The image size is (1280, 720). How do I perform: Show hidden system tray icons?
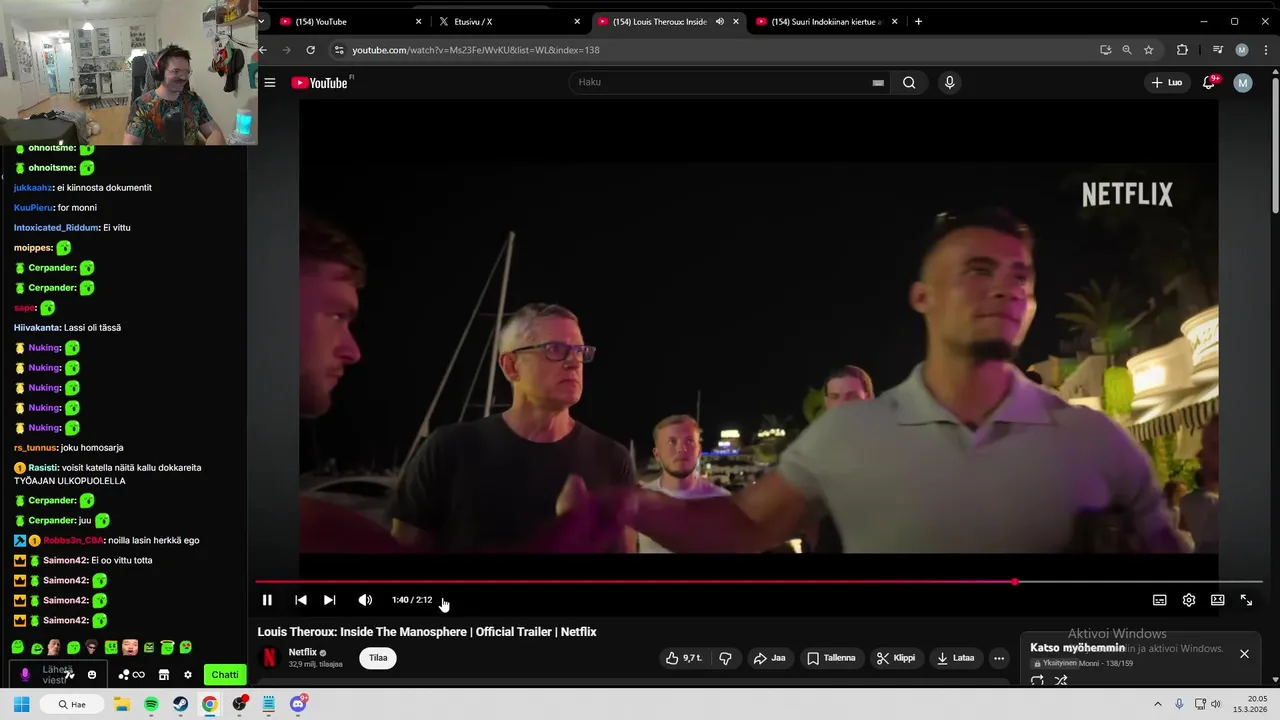point(1158,704)
